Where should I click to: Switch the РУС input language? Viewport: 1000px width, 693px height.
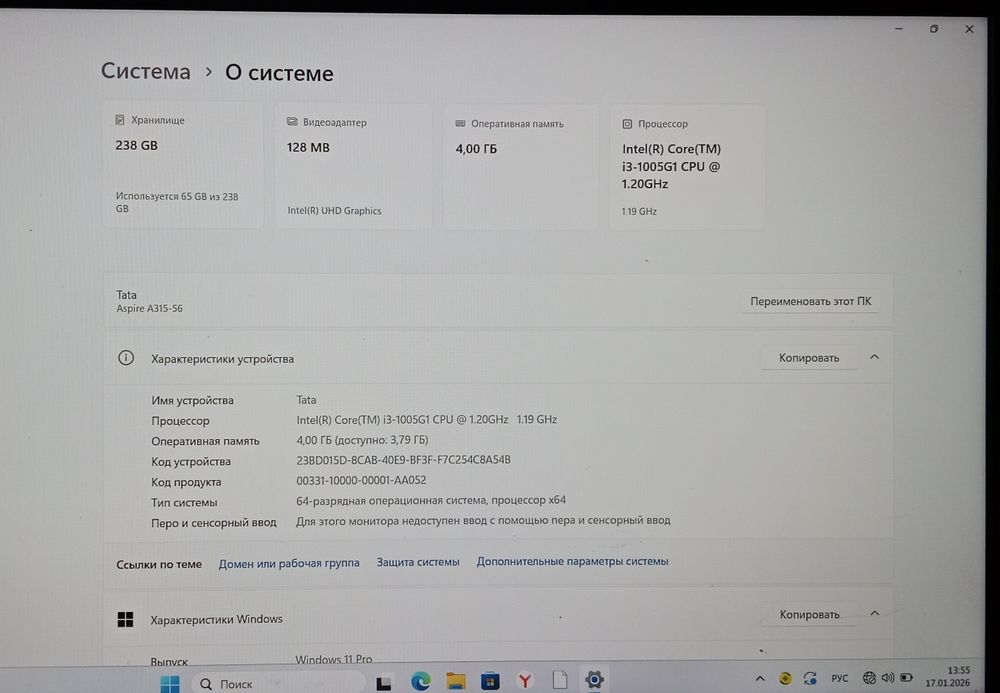click(840, 678)
